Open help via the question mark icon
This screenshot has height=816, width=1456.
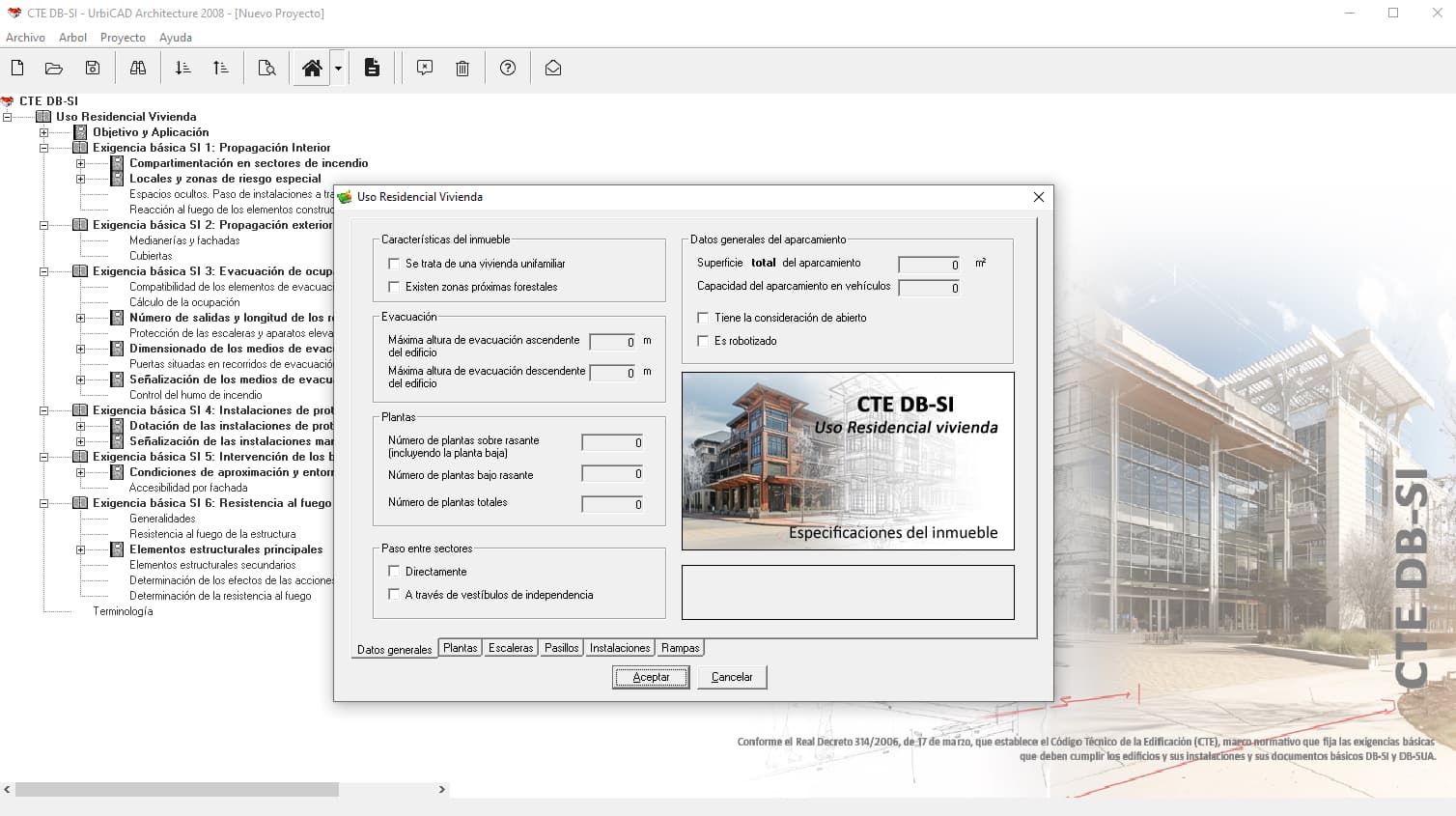pyautogui.click(x=508, y=68)
